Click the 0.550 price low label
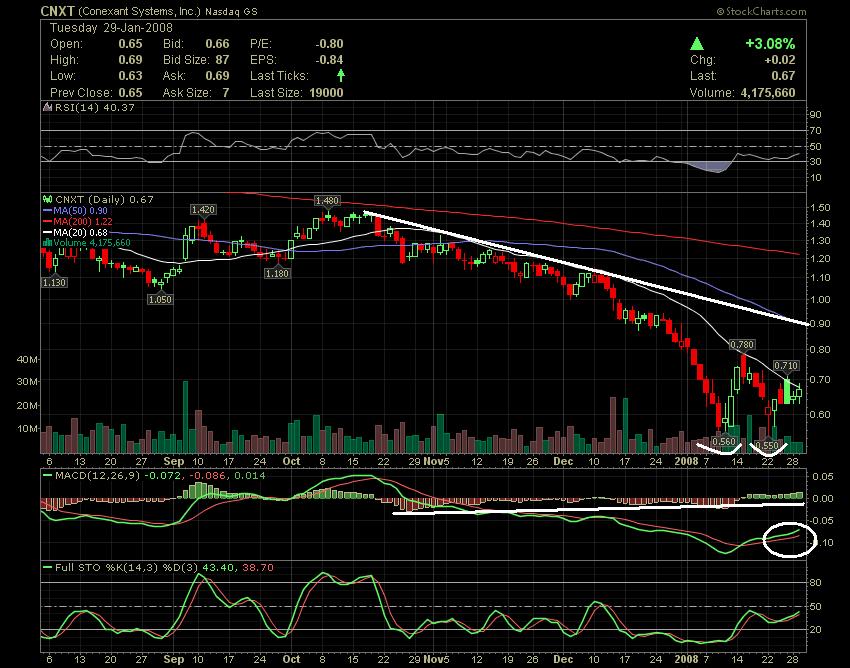 767,446
